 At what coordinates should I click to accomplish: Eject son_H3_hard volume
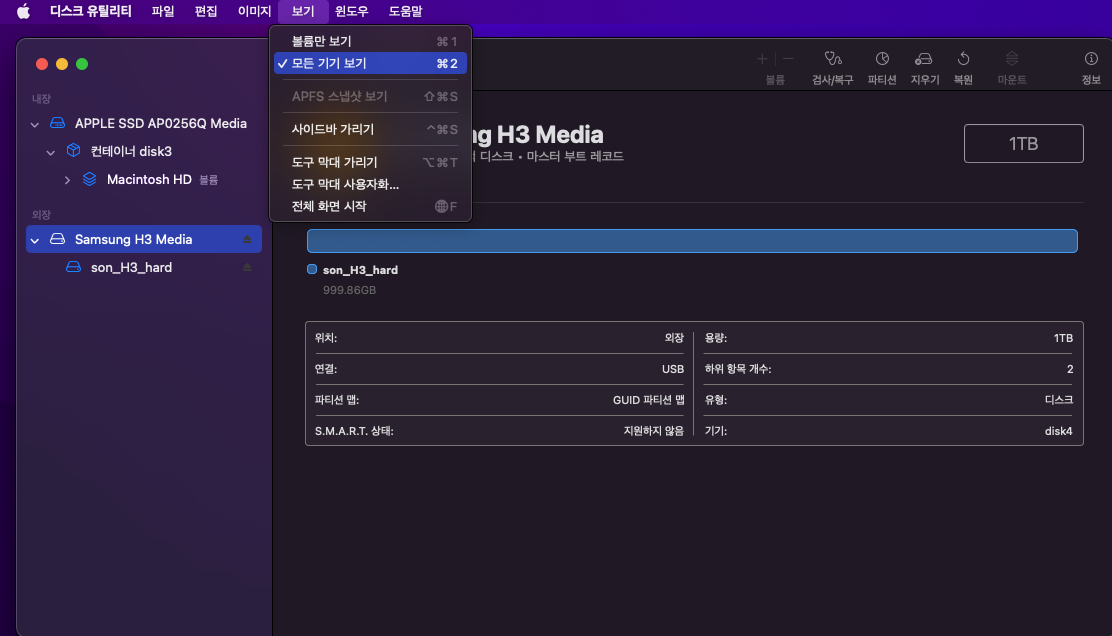(247, 267)
